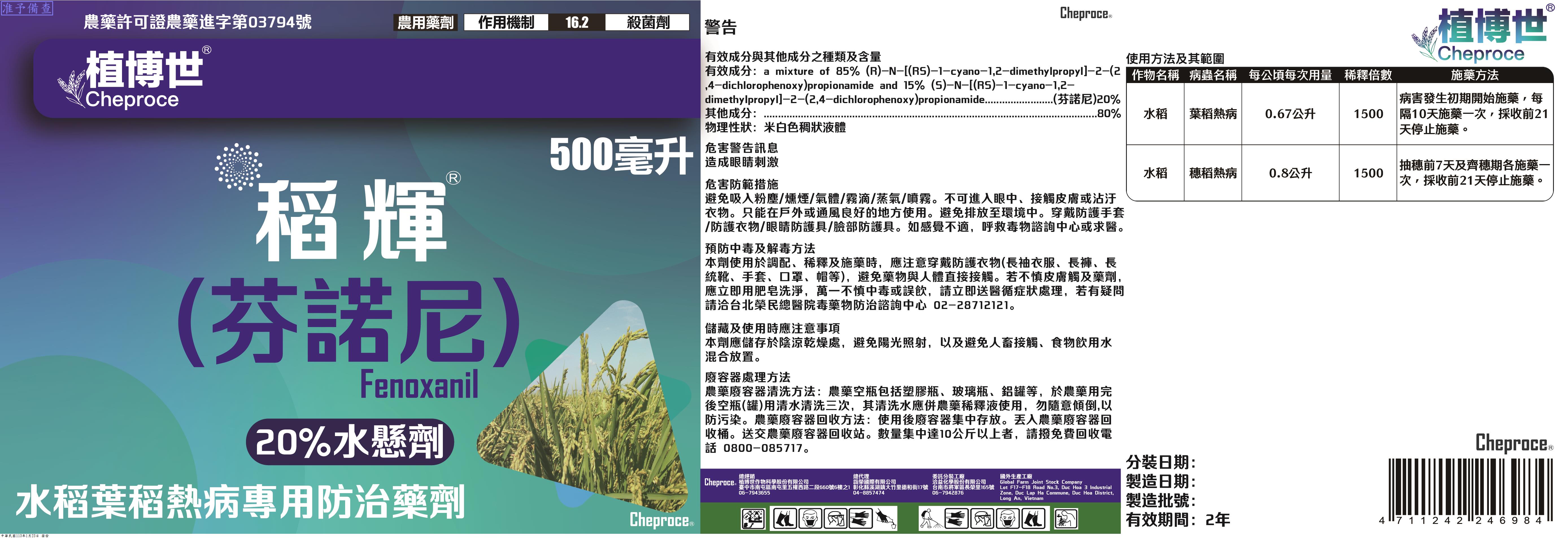Click the permit number 農藥許可證農藥進字第03794號
The width and height of the screenshot is (1568, 540).
point(198,23)
